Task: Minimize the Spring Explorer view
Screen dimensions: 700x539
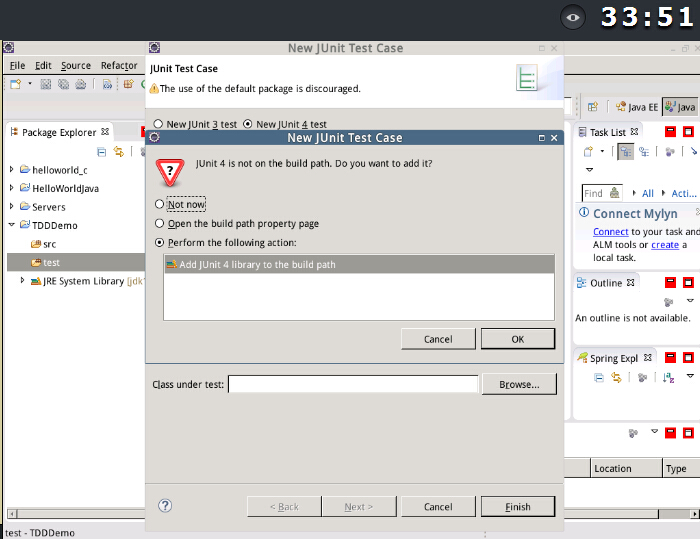Action: click(x=670, y=357)
